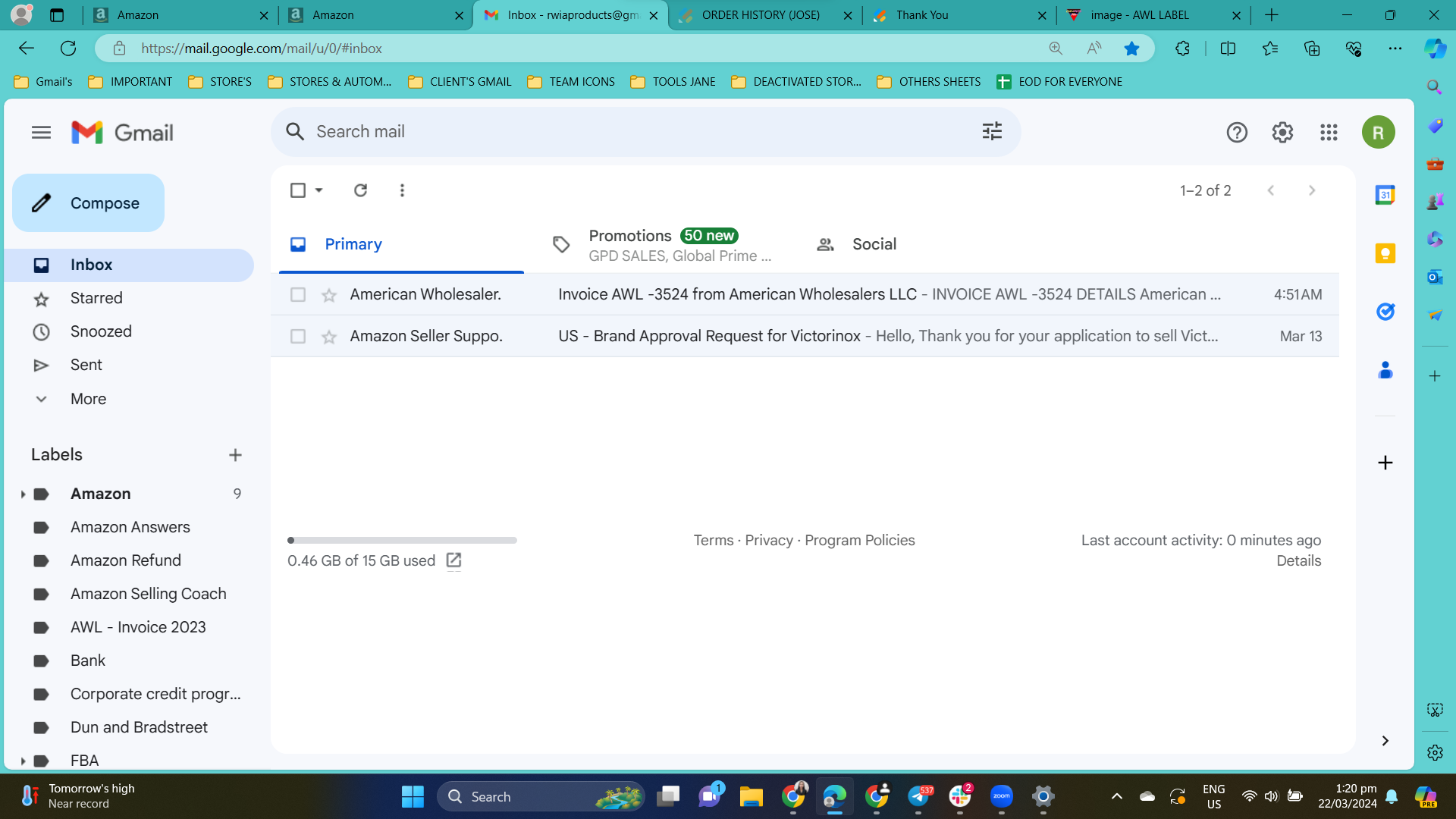This screenshot has height=819, width=1456.
Task: Open Gmail main menu hamburger icon
Action: [x=41, y=133]
